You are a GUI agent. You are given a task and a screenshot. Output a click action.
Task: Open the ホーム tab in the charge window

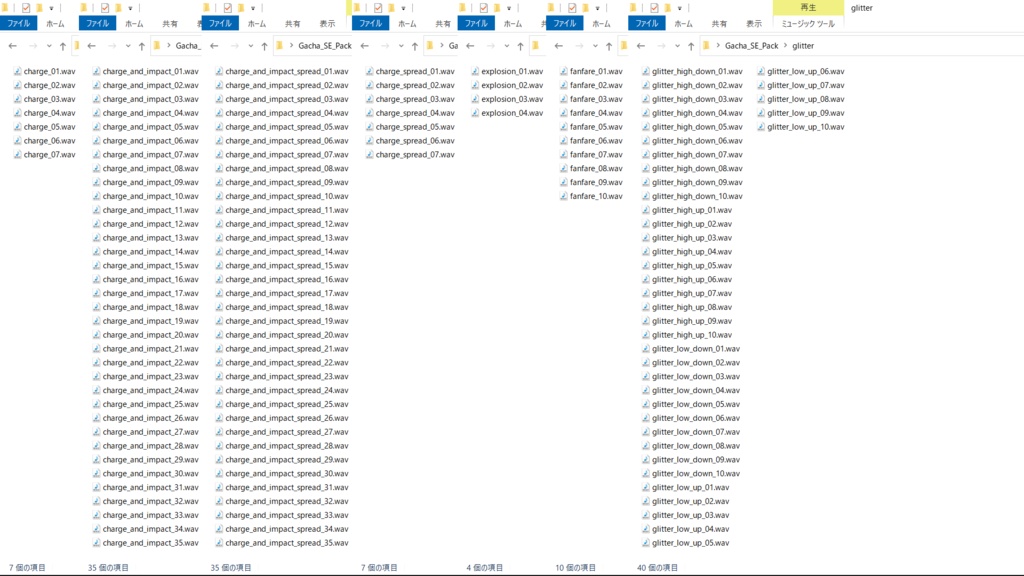[x=55, y=24]
